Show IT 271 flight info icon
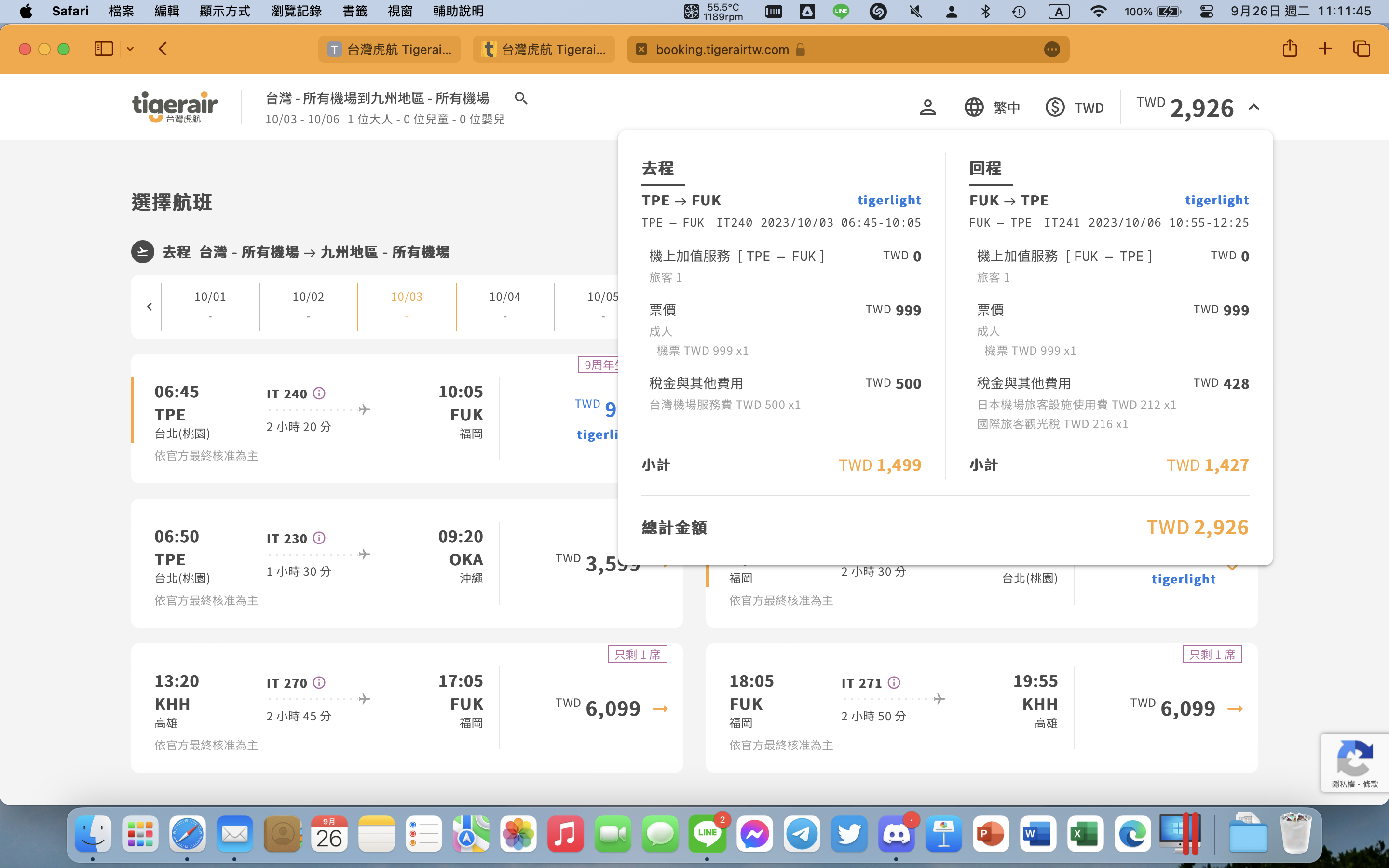The width and height of the screenshot is (1389, 868). point(894,682)
